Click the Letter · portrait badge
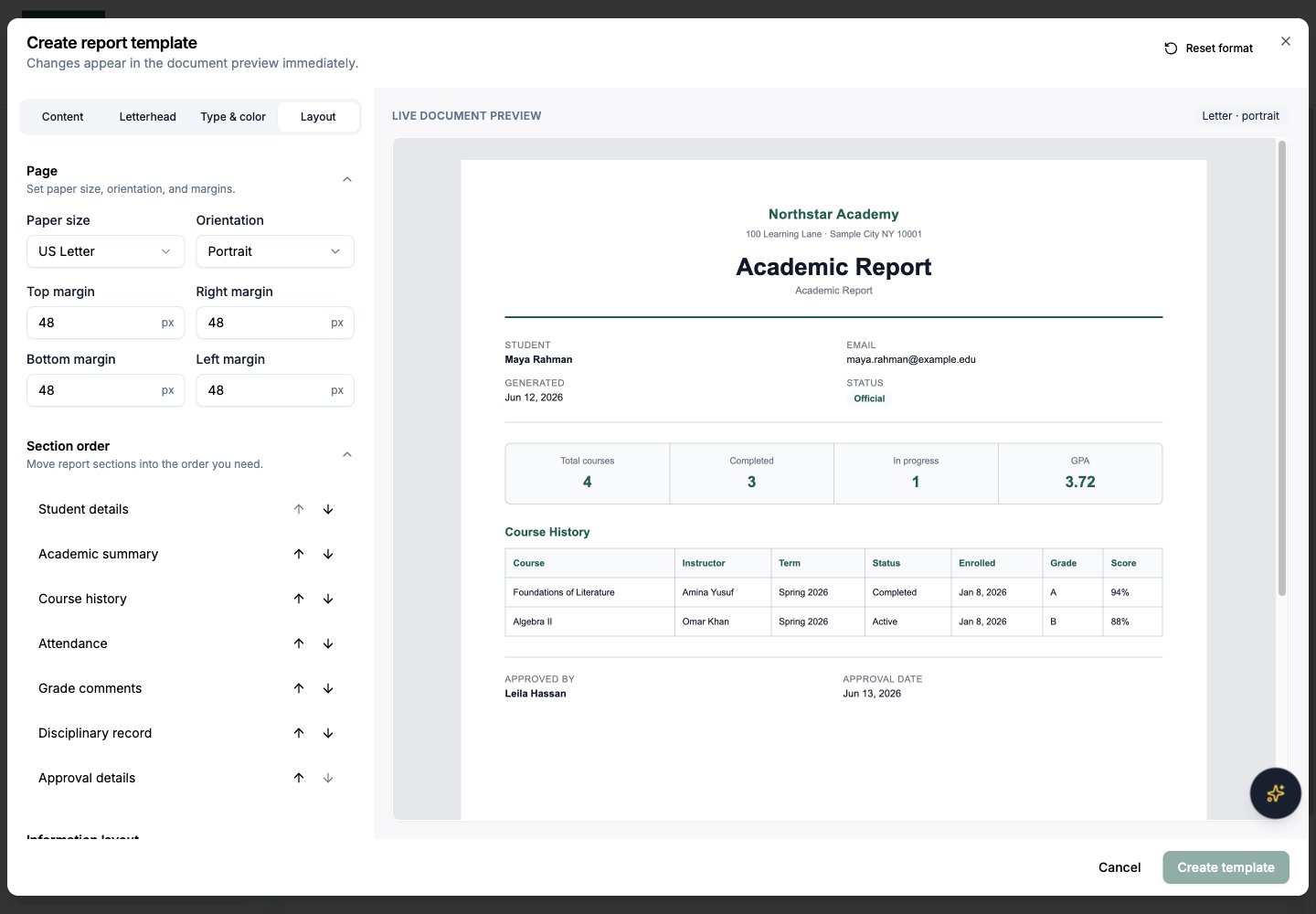This screenshot has height=914, width=1316. point(1240,116)
